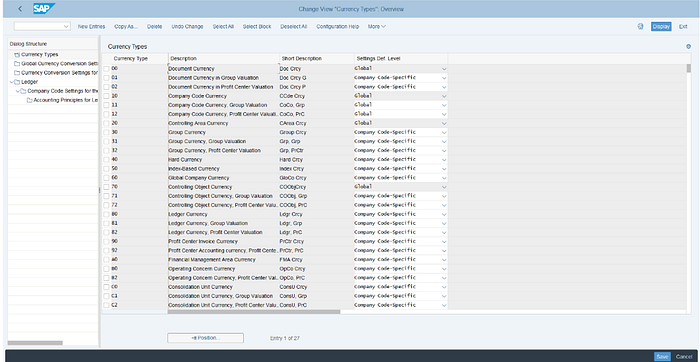The width and height of the screenshot is (700, 362).
Task: Open Settings Def. Level dropdown for row C2
Action: coord(444,305)
